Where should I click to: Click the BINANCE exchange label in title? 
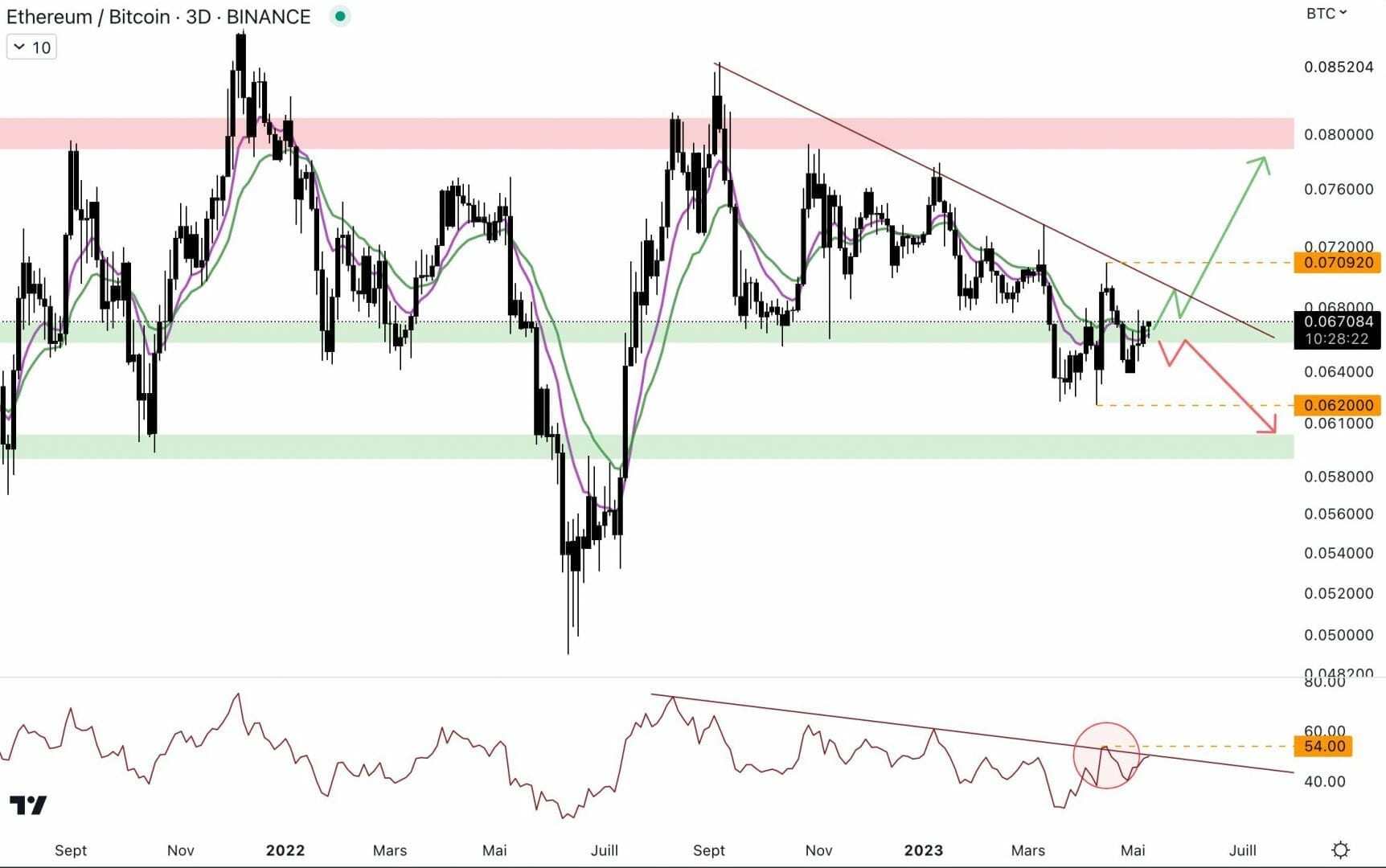[x=268, y=17]
